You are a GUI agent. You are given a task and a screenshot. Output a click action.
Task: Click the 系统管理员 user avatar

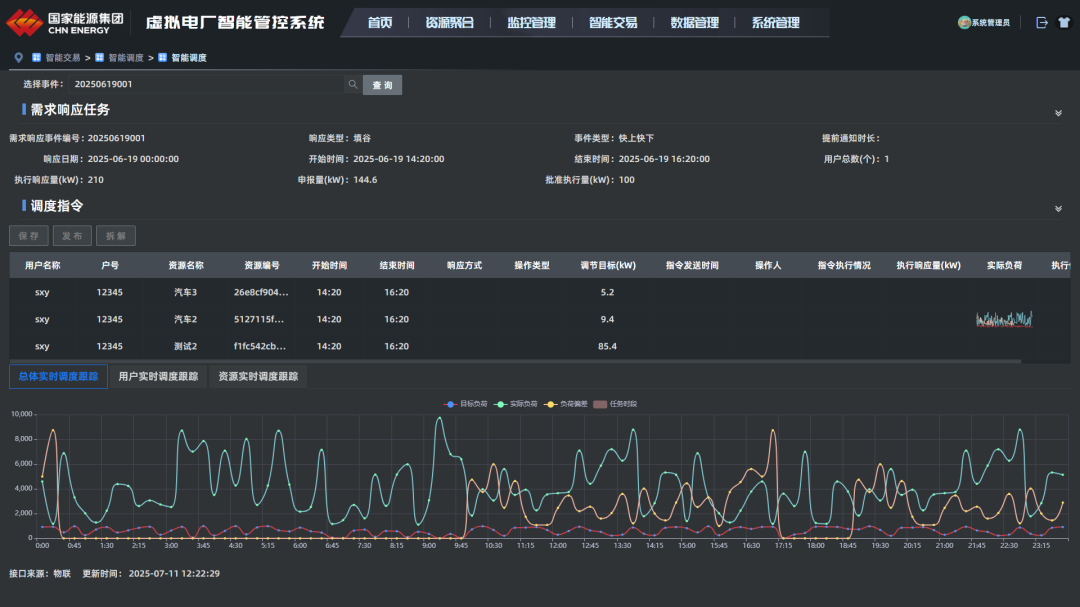pos(964,22)
